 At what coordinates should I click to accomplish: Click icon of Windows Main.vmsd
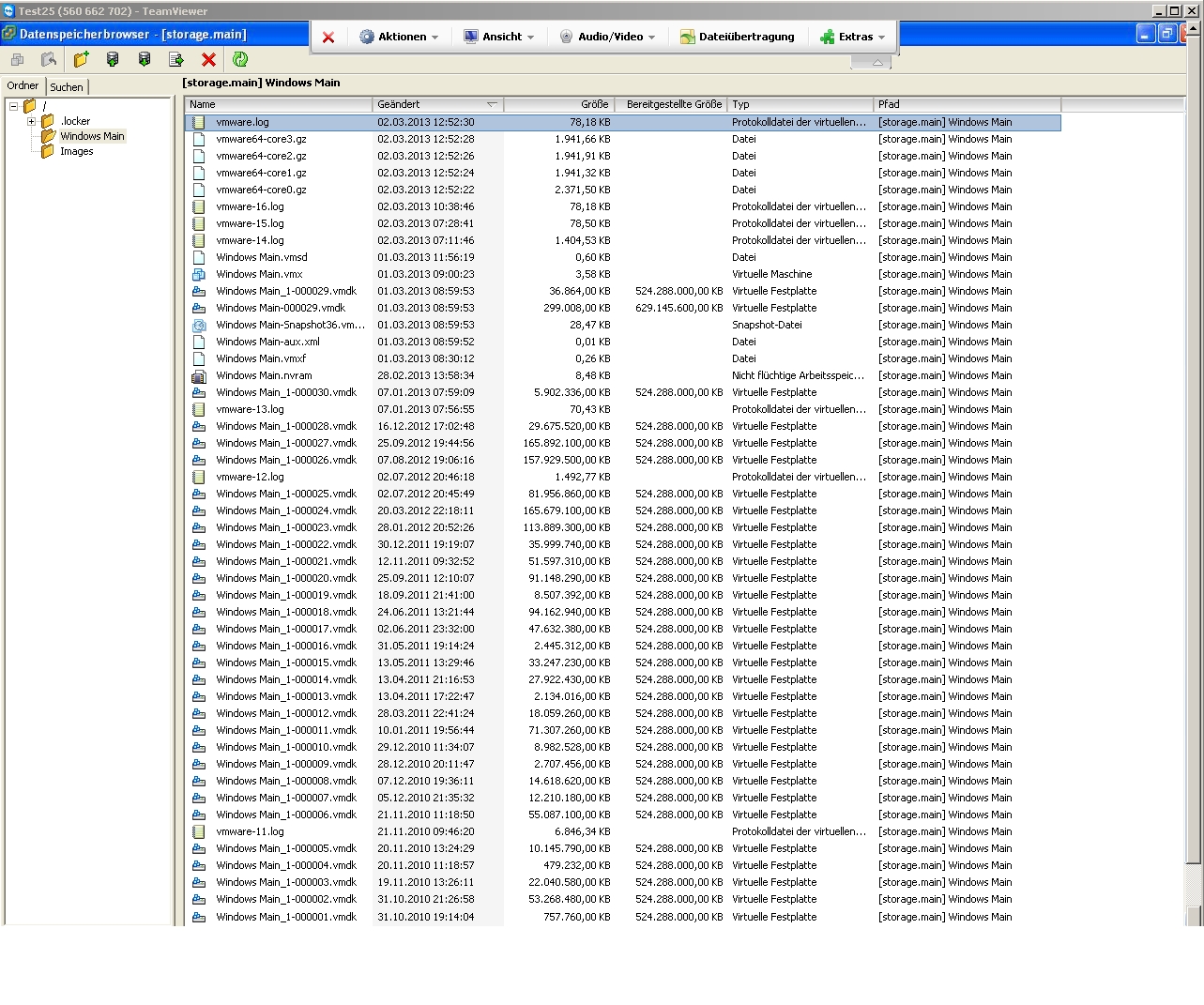click(199, 257)
